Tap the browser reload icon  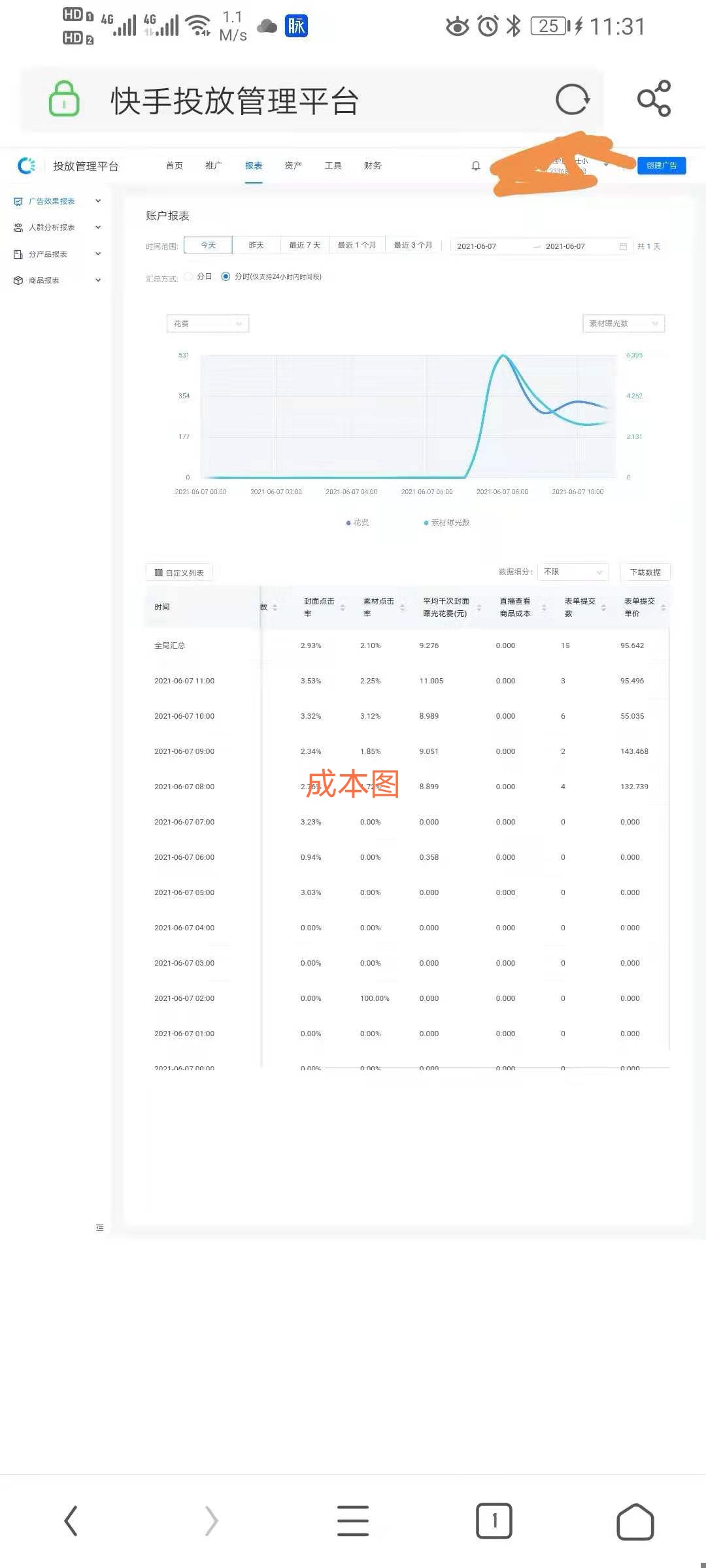[573, 100]
